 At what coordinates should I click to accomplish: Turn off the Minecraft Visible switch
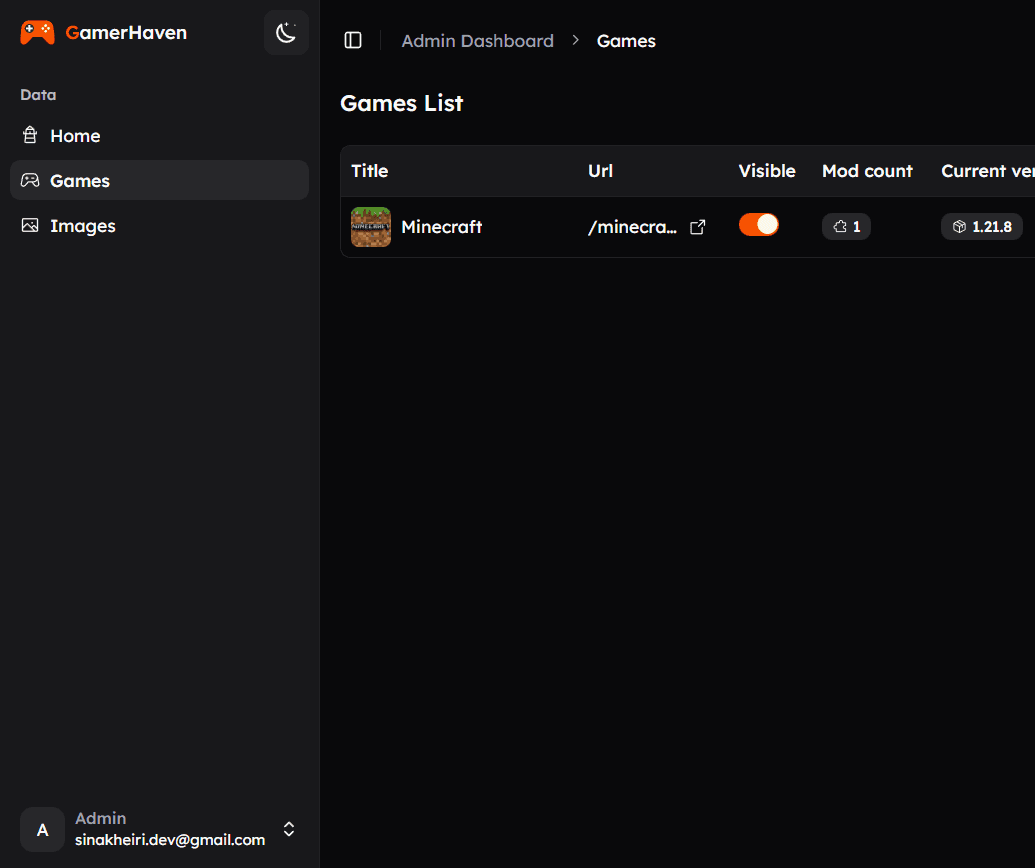758,225
